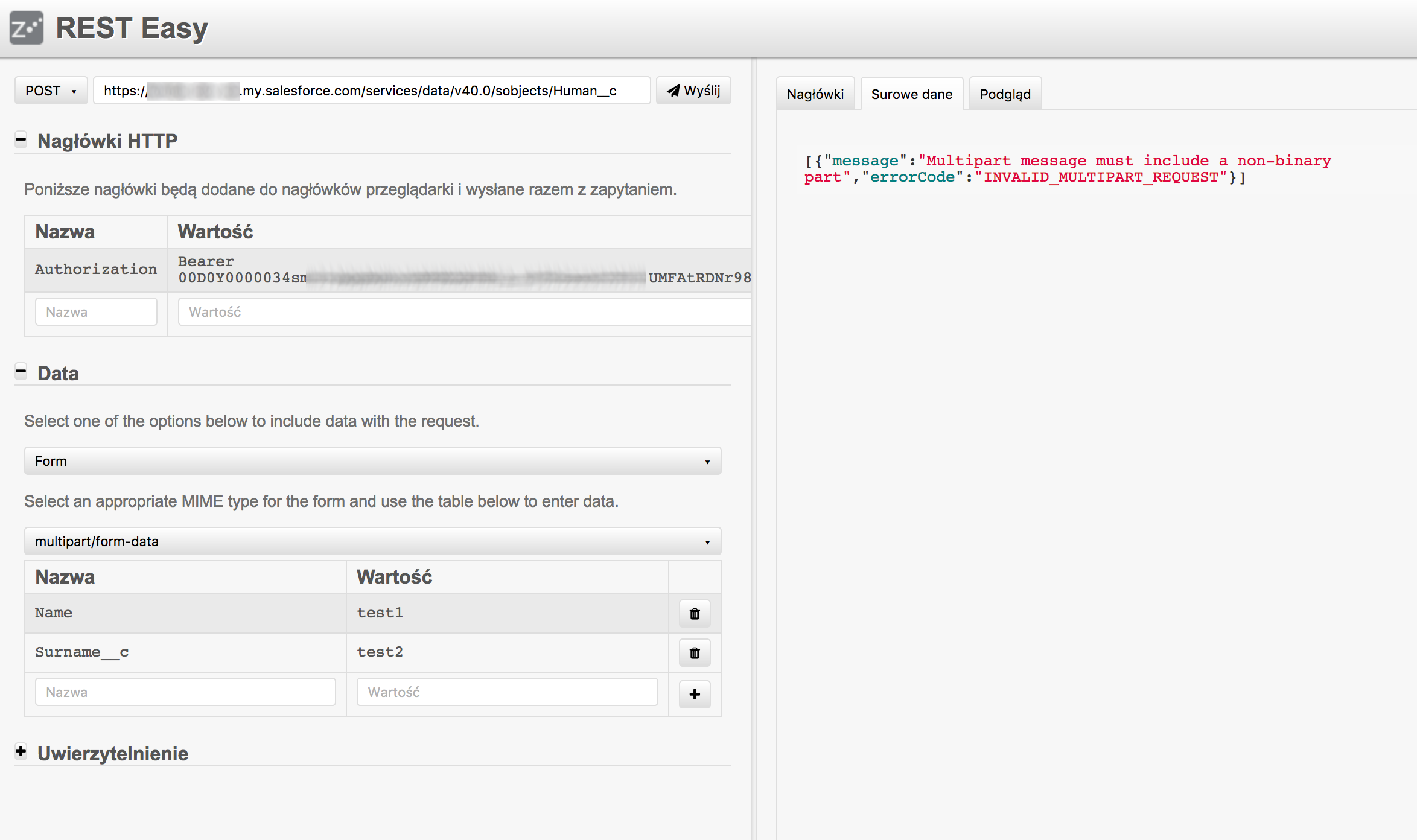Click the form data Wartość input

[x=507, y=692]
